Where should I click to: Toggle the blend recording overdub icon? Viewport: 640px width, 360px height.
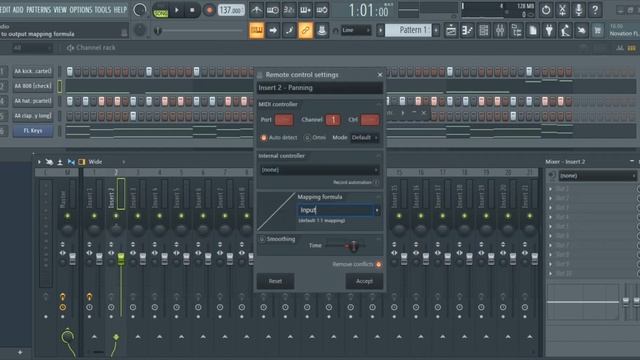point(305,10)
